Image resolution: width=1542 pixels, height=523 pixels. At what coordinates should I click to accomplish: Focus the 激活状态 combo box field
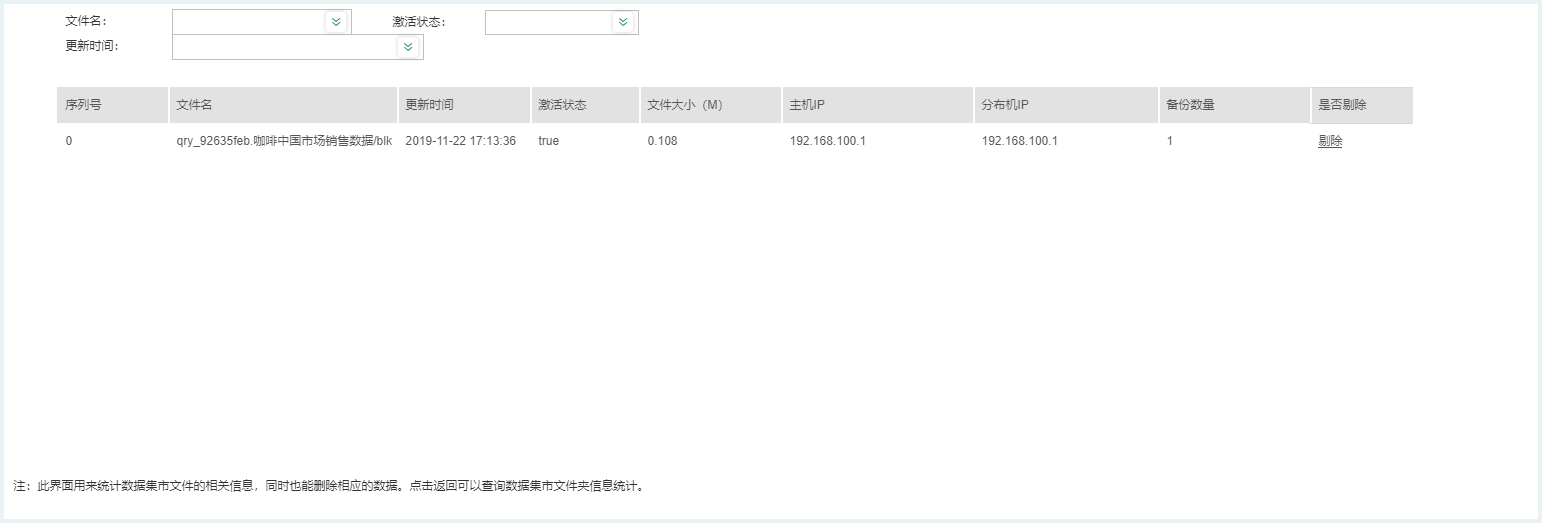tap(548, 22)
